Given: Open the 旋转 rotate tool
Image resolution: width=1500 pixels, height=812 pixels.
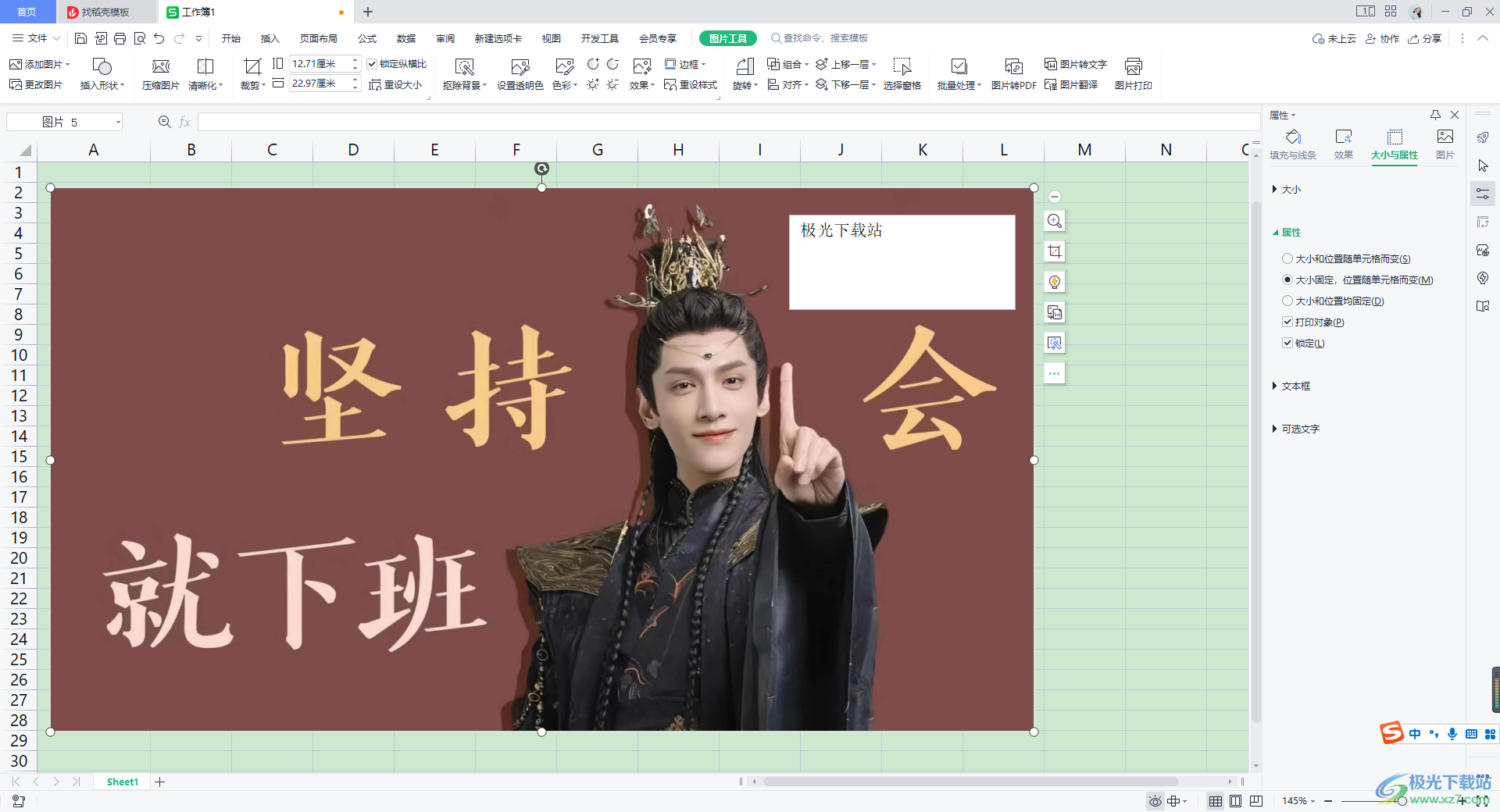Looking at the screenshot, I should click(745, 67).
